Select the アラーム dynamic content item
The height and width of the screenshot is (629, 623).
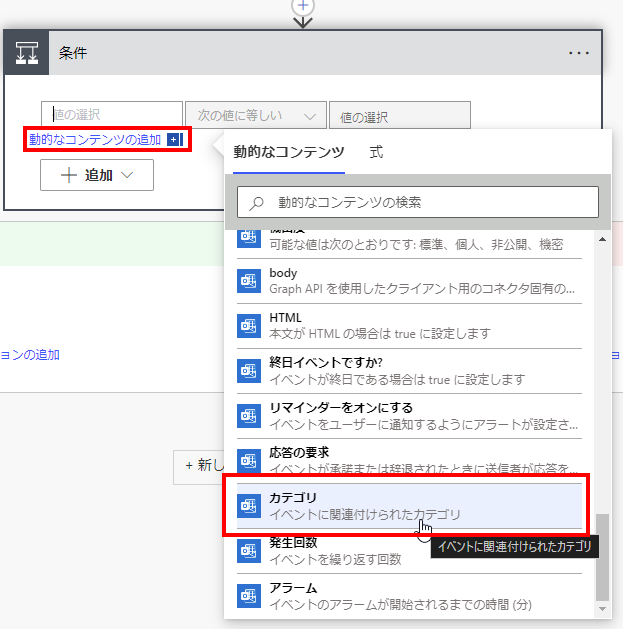(x=409, y=596)
